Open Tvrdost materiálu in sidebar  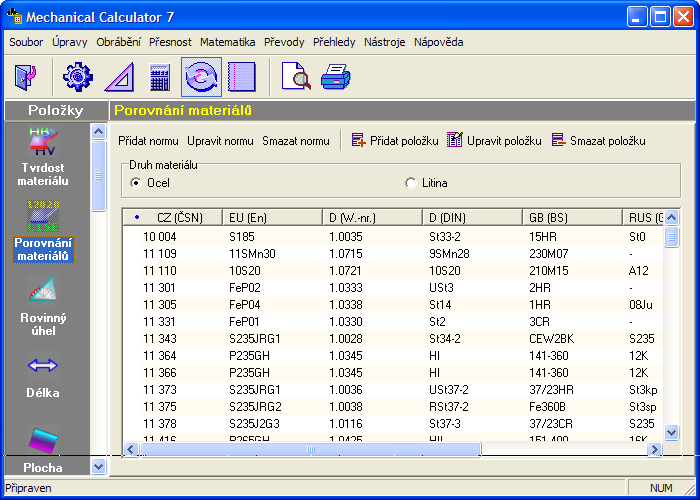click(x=43, y=157)
